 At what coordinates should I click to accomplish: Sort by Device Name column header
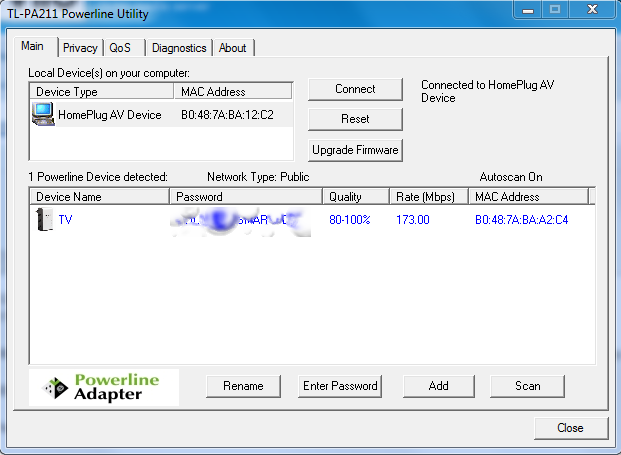[x=100, y=197]
